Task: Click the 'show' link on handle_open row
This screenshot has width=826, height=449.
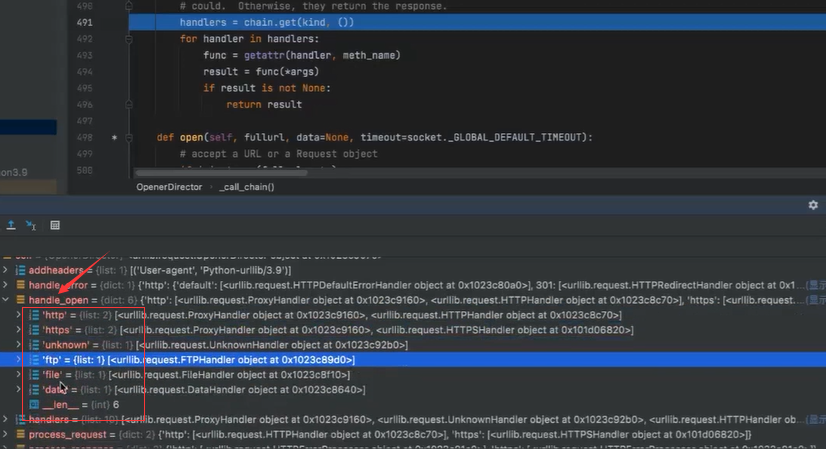Action: 817,300
